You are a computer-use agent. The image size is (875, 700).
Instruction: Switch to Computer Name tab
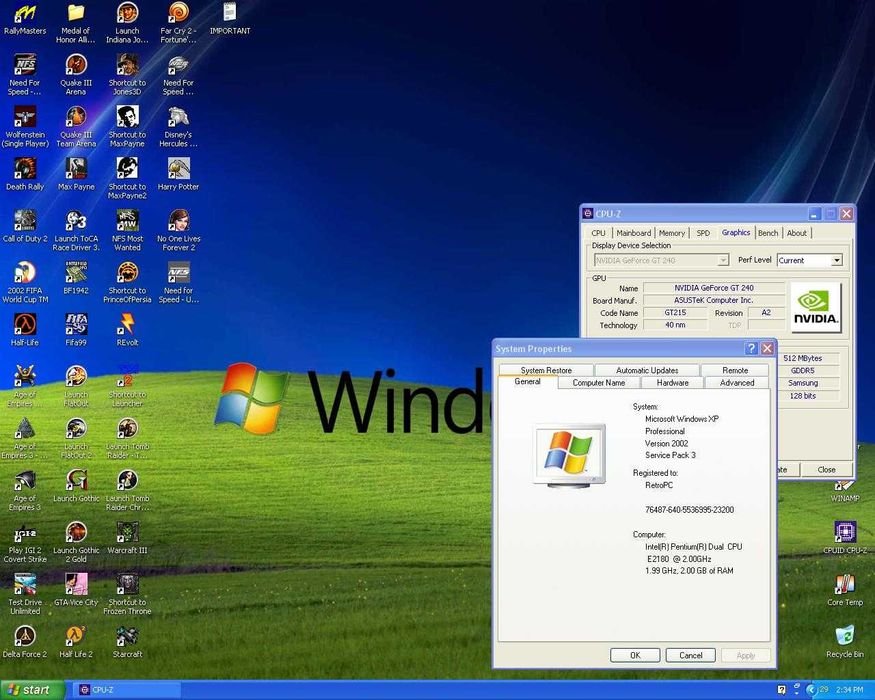coord(598,383)
